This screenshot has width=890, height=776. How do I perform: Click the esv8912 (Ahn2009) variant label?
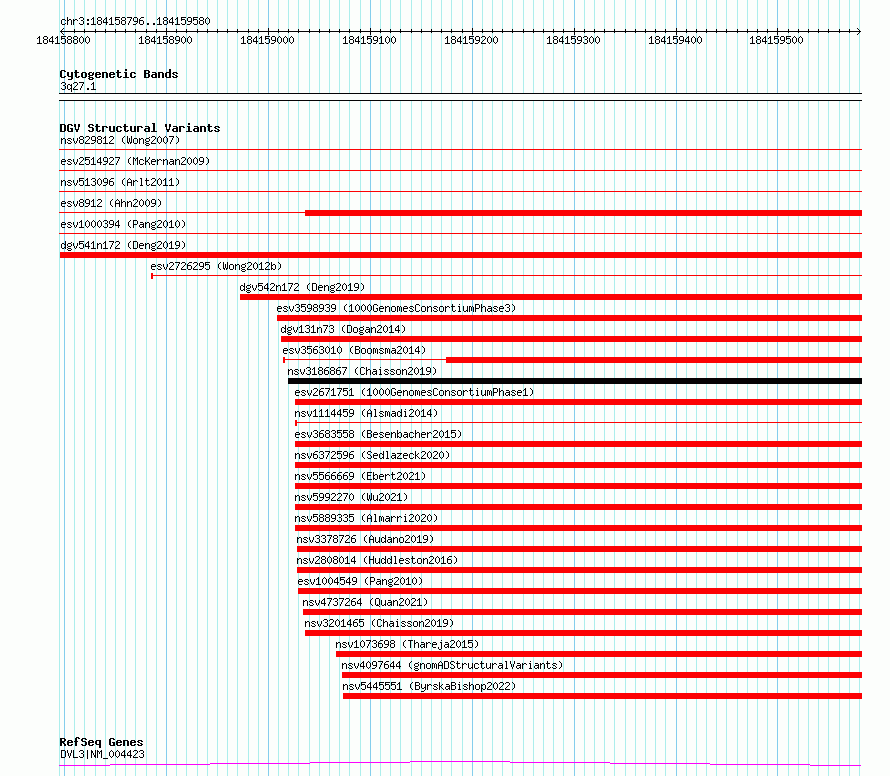coord(111,203)
